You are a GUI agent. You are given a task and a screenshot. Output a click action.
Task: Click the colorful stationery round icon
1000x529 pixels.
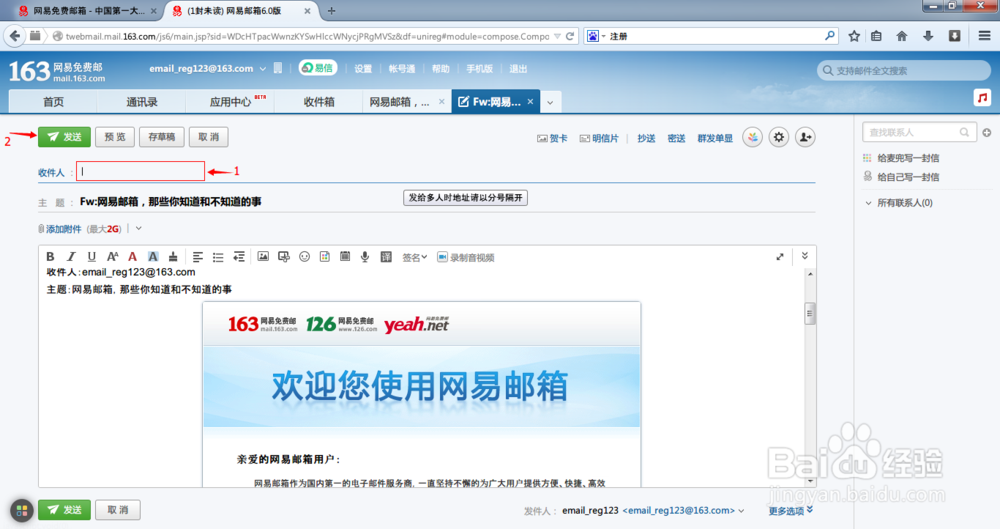(753, 137)
